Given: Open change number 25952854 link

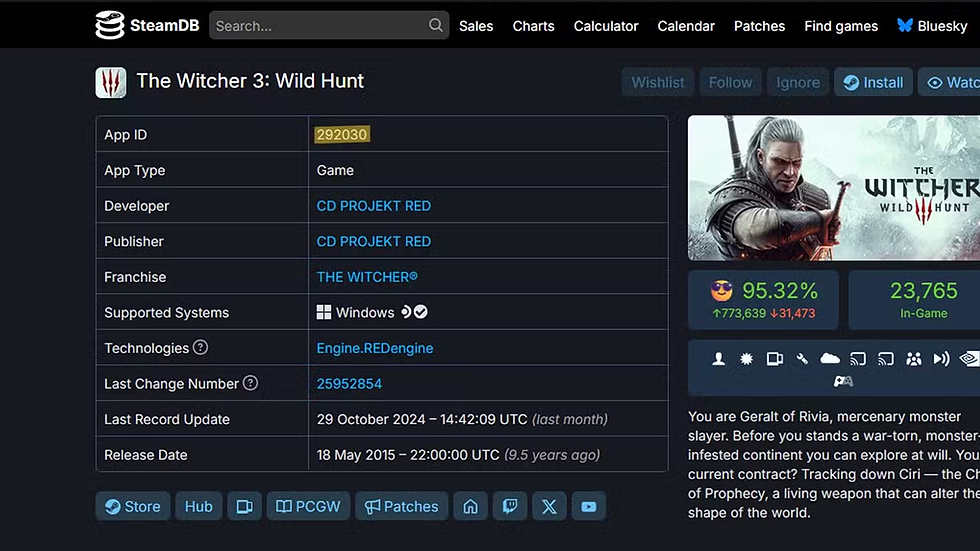Looking at the screenshot, I should [x=349, y=384].
